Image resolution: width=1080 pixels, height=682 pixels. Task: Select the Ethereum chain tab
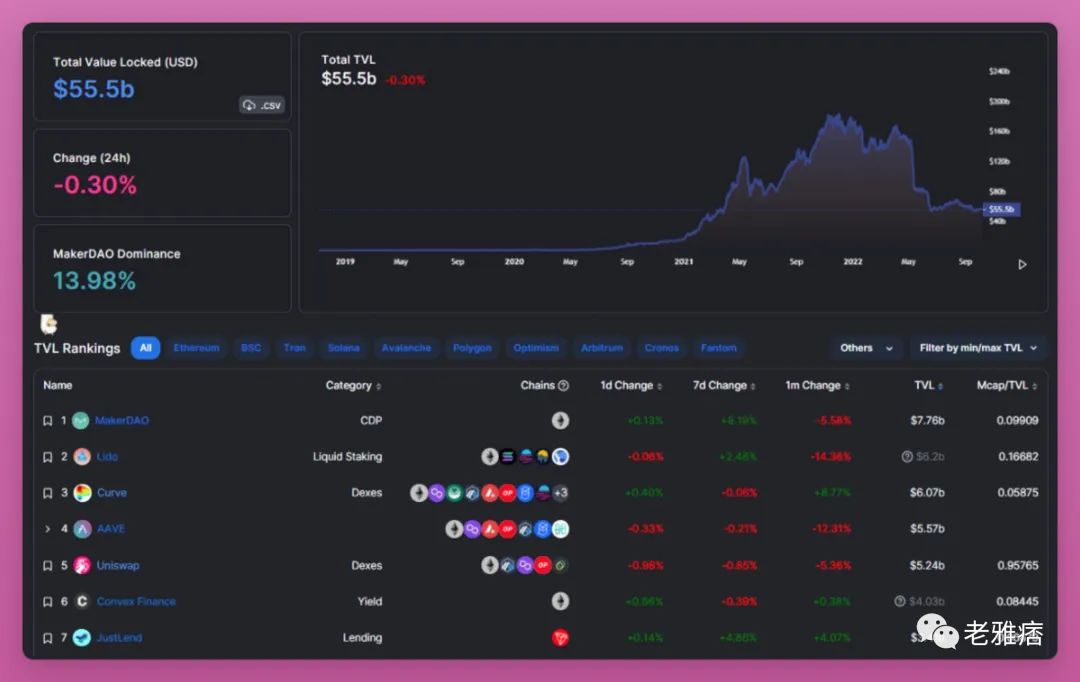pyautogui.click(x=196, y=348)
